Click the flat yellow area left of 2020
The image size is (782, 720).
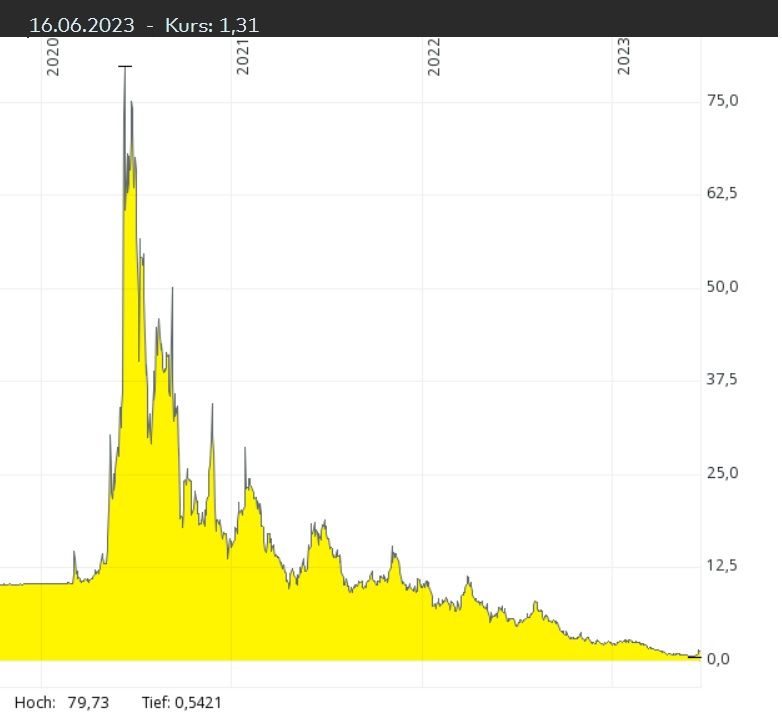pos(20,620)
